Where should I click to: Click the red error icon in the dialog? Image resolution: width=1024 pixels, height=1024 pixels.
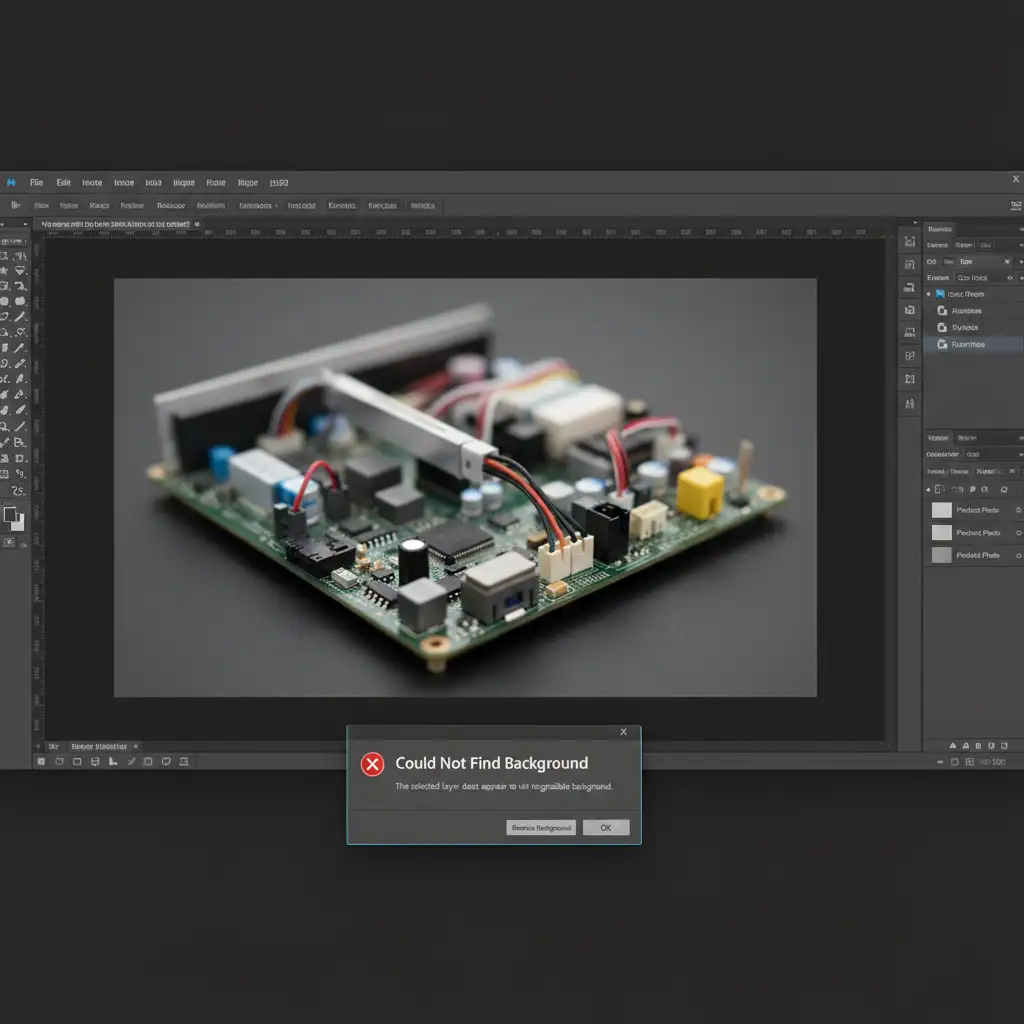tap(372, 764)
